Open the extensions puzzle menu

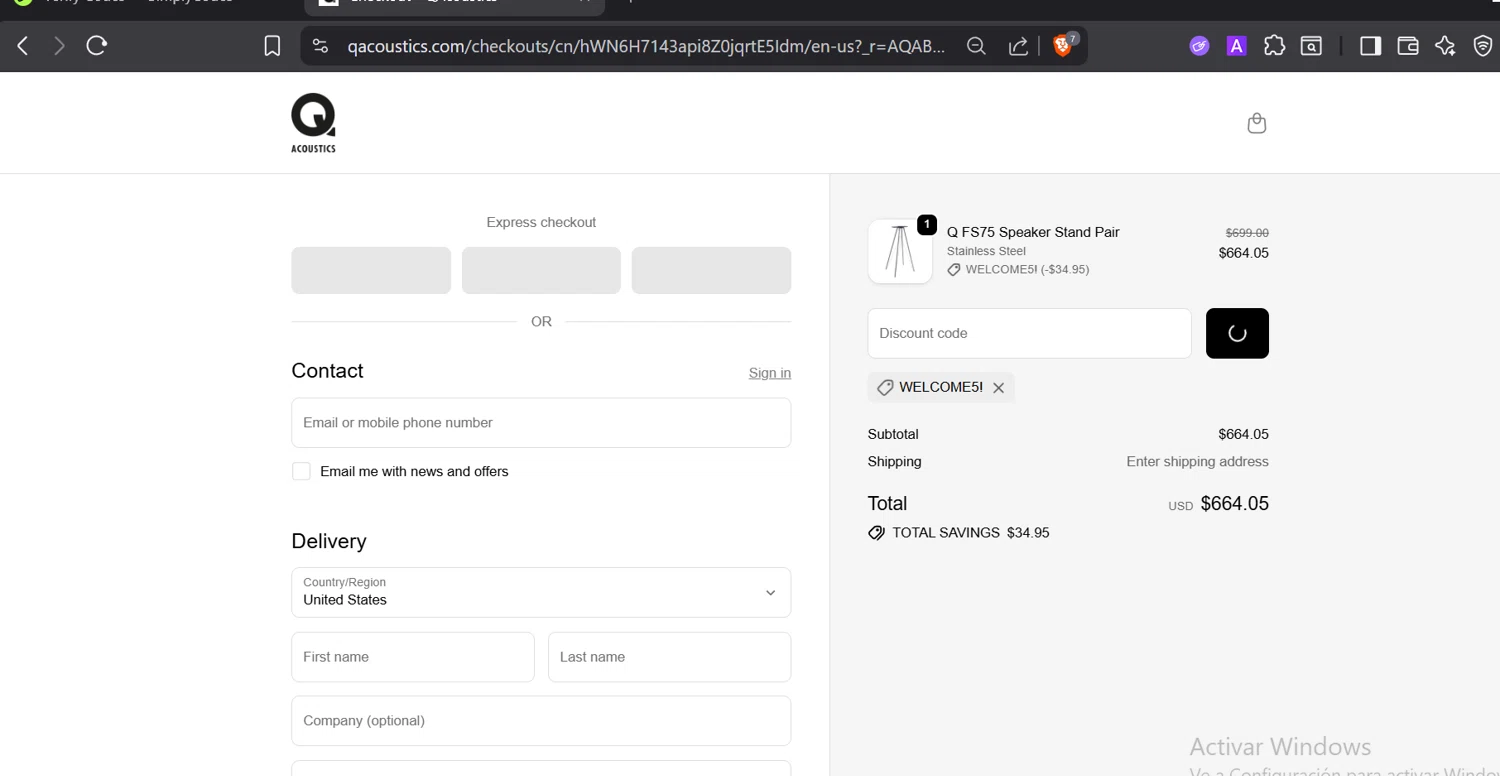[1274, 46]
